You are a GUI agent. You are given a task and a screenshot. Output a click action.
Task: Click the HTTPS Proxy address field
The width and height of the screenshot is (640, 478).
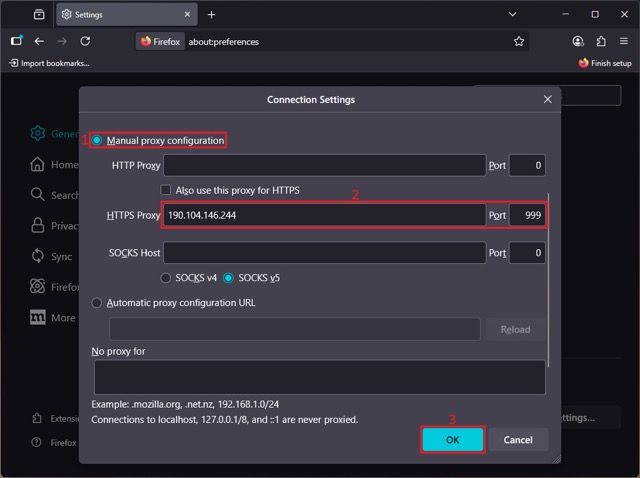(x=324, y=215)
